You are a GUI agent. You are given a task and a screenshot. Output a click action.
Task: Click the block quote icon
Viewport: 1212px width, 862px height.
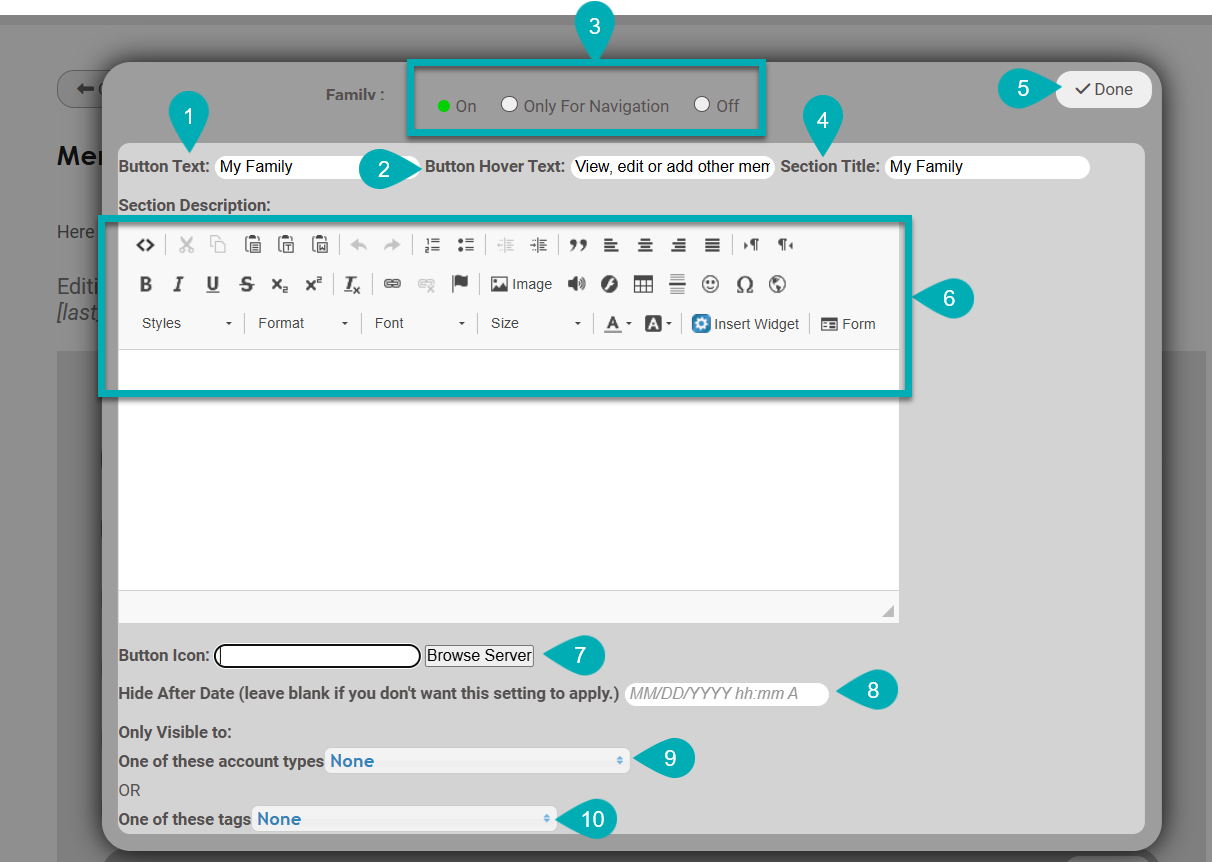point(578,245)
